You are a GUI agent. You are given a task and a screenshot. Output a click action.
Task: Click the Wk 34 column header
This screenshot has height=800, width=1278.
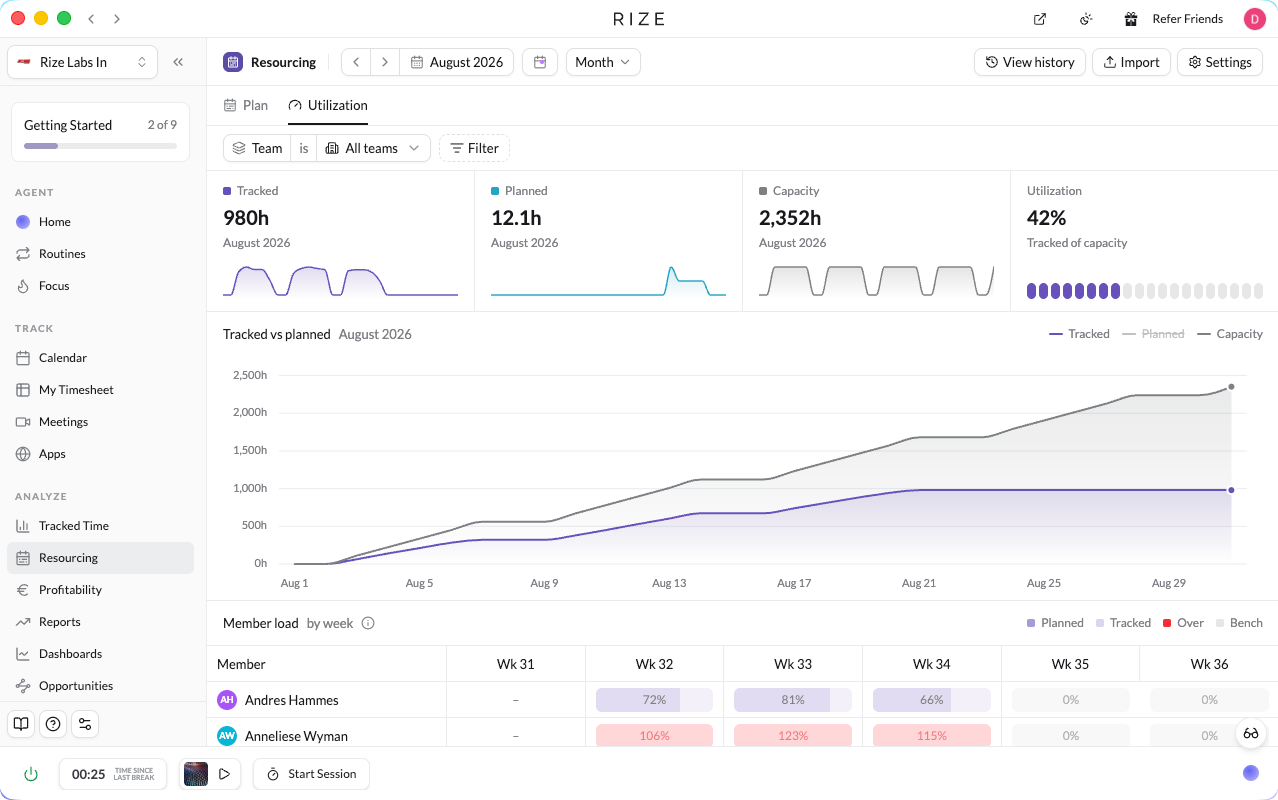(x=931, y=664)
